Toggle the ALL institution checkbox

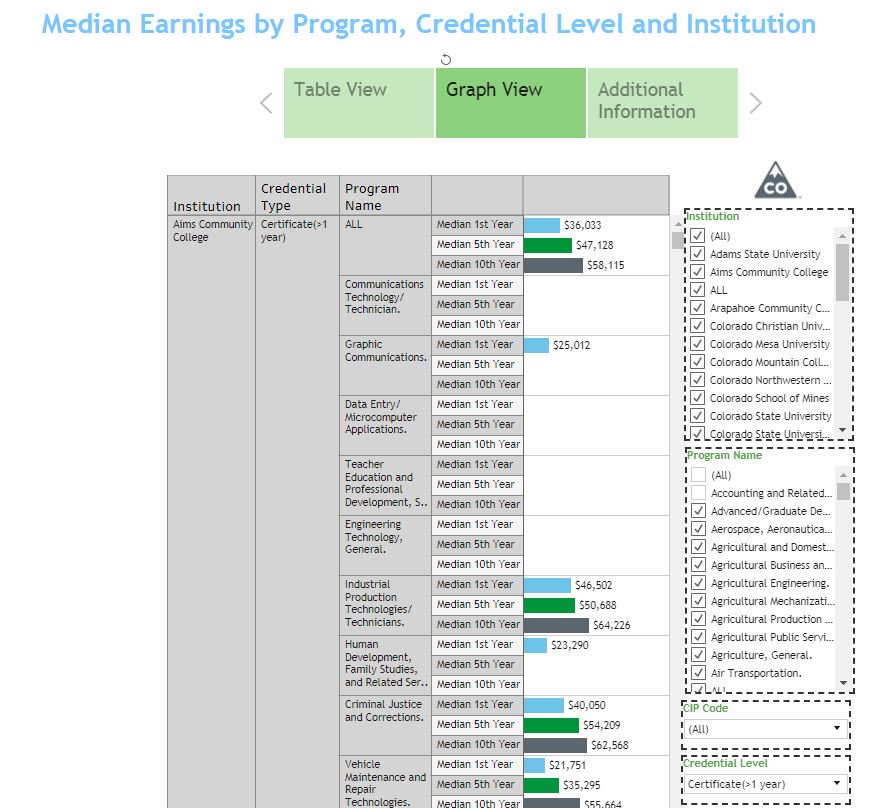coord(697,289)
